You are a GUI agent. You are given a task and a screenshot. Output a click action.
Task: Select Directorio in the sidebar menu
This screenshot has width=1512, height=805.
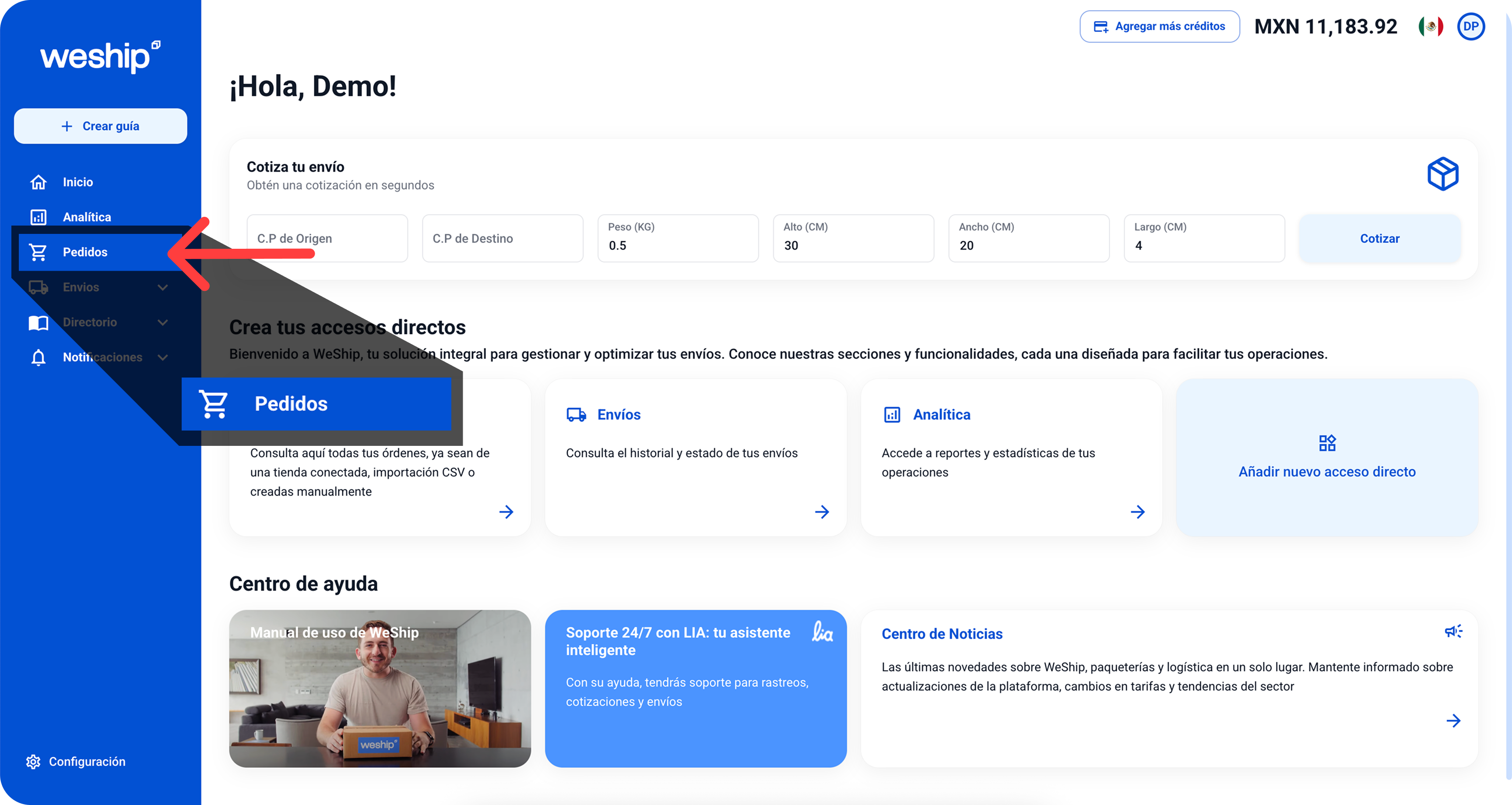click(89, 322)
